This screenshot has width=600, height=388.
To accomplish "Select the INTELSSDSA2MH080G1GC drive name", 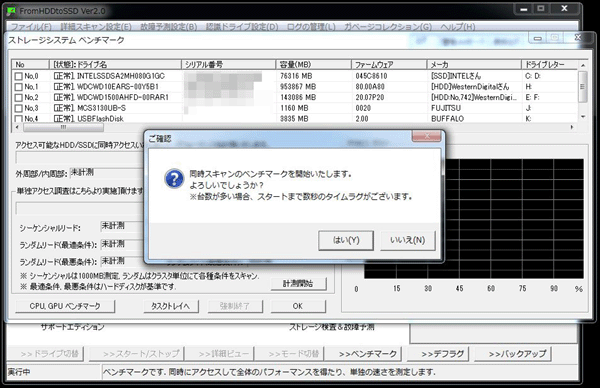I will coord(121,76).
